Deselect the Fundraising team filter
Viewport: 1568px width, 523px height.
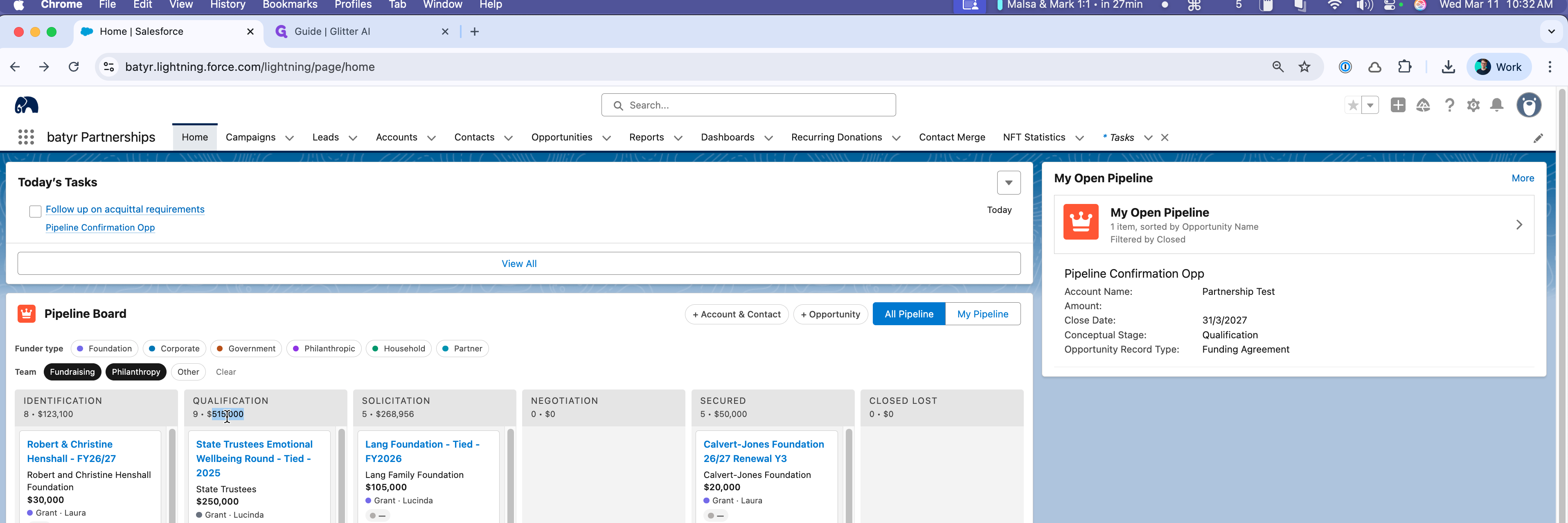pyautogui.click(x=72, y=372)
